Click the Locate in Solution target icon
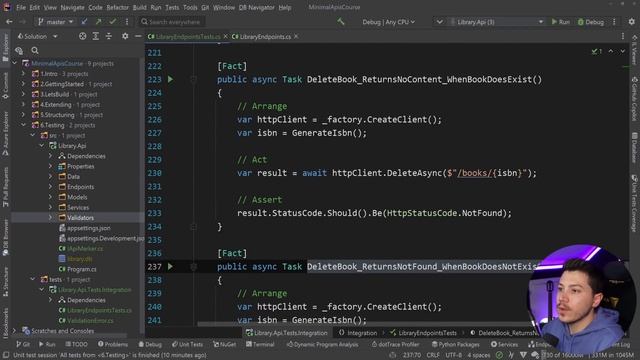 click(82, 36)
